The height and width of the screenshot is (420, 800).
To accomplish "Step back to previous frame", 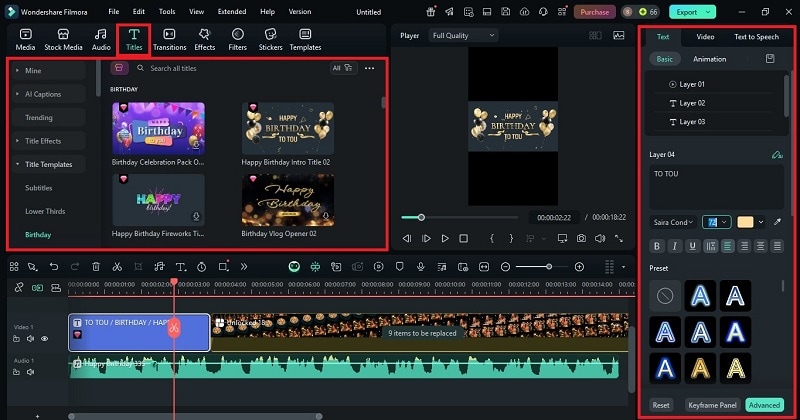I will coord(407,238).
